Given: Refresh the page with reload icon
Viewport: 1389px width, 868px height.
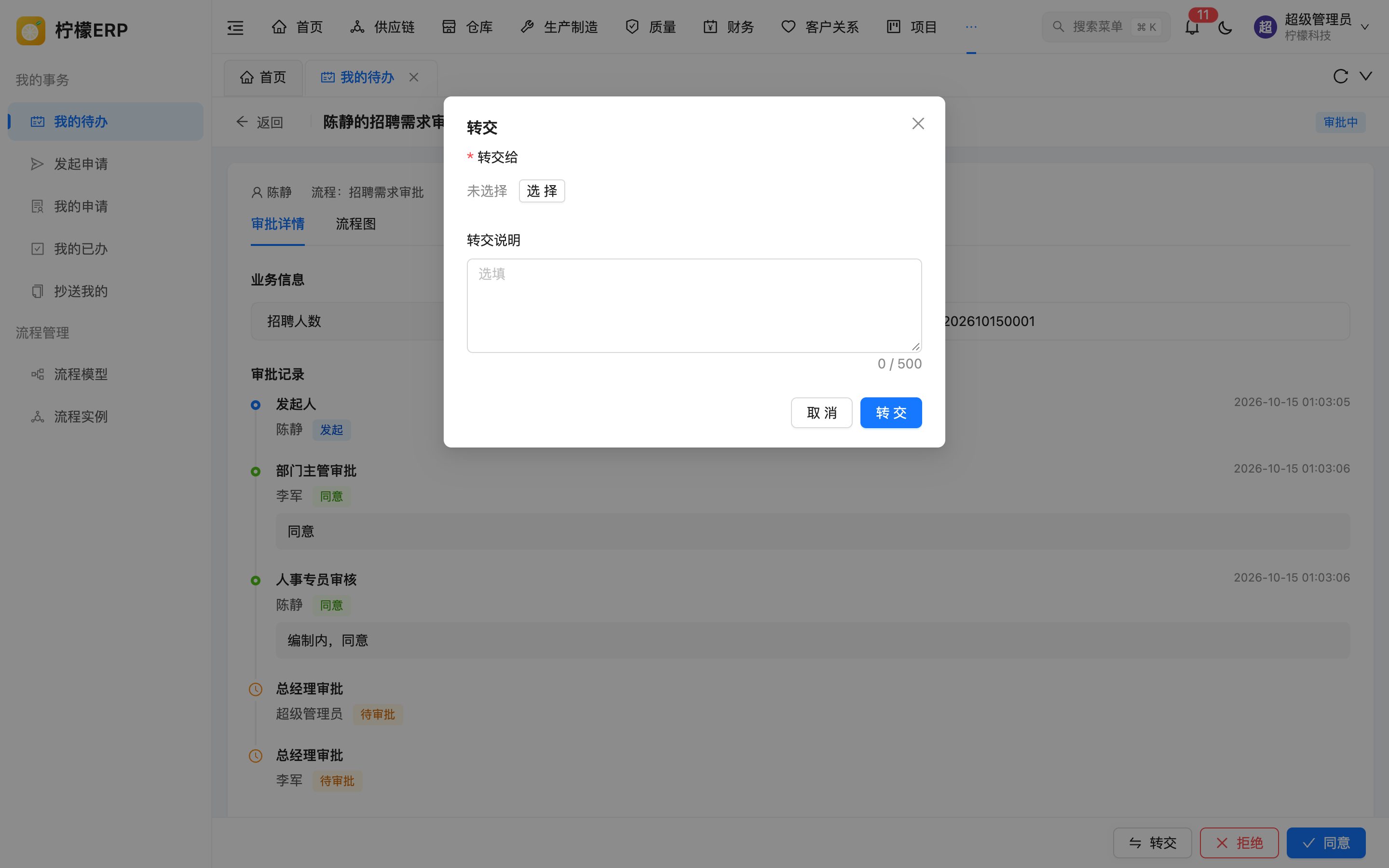Looking at the screenshot, I should pyautogui.click(x=1340, y=76).
